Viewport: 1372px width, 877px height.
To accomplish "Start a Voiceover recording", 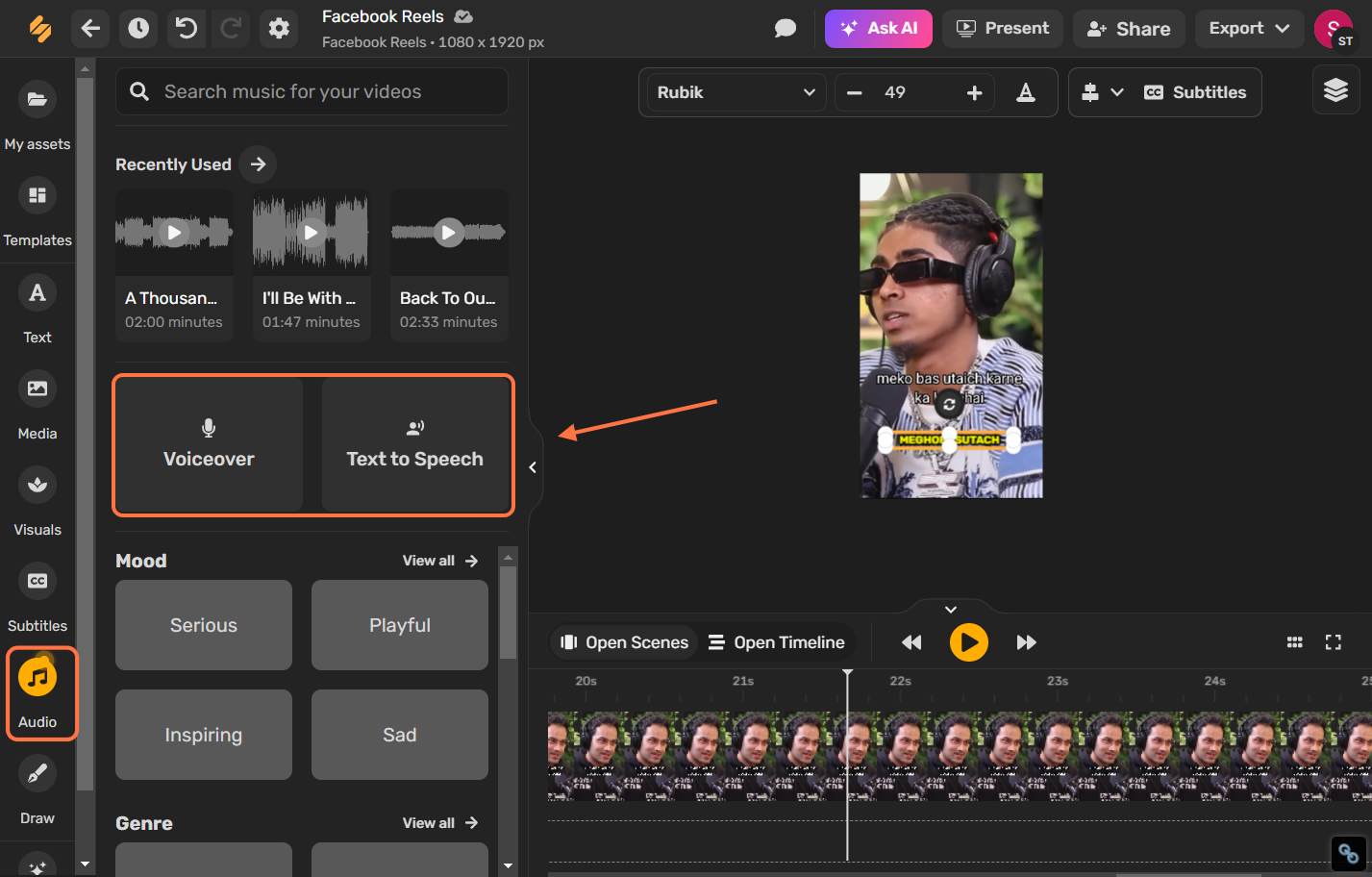I will click(209, 444).
